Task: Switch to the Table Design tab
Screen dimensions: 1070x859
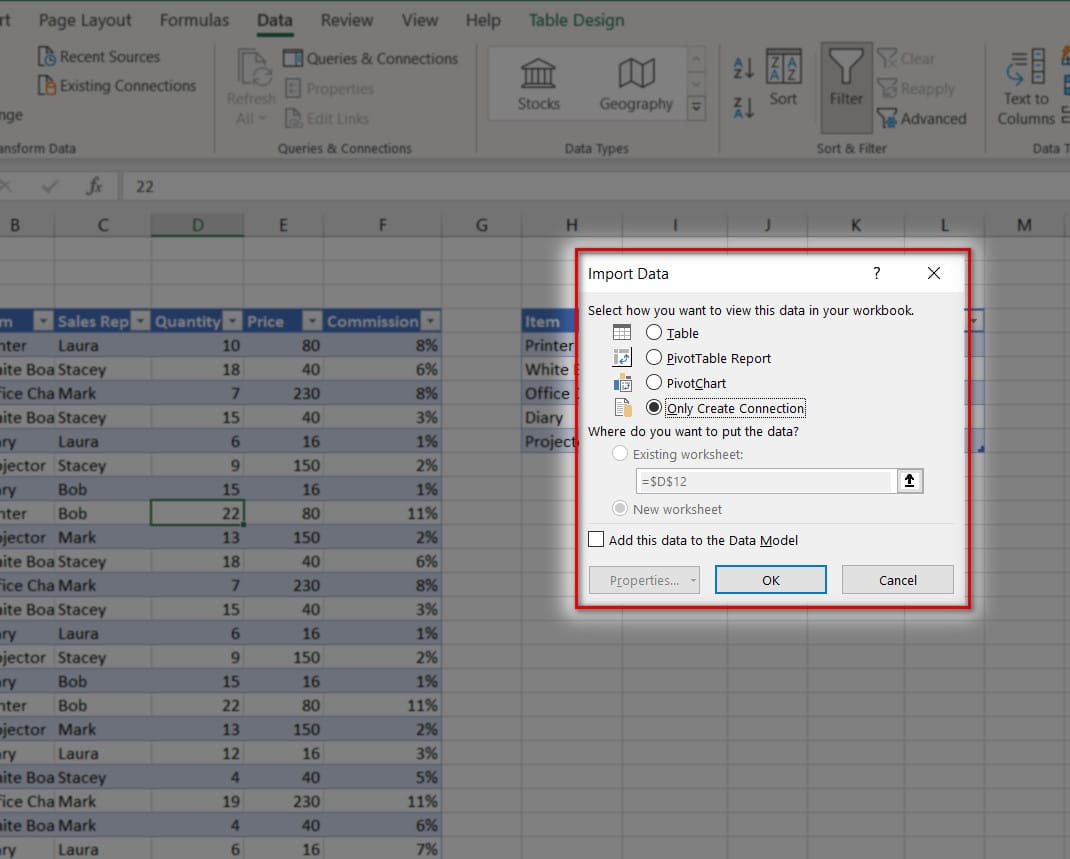Action: (576, 19)
